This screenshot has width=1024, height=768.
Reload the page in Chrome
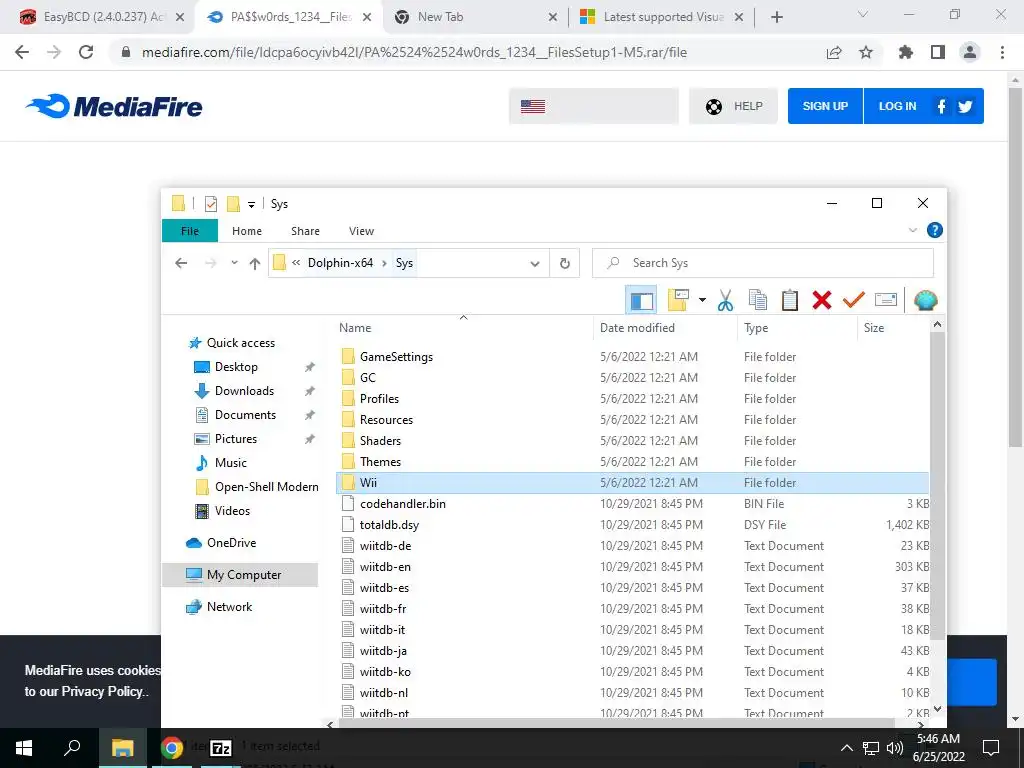tap(86, 52)
